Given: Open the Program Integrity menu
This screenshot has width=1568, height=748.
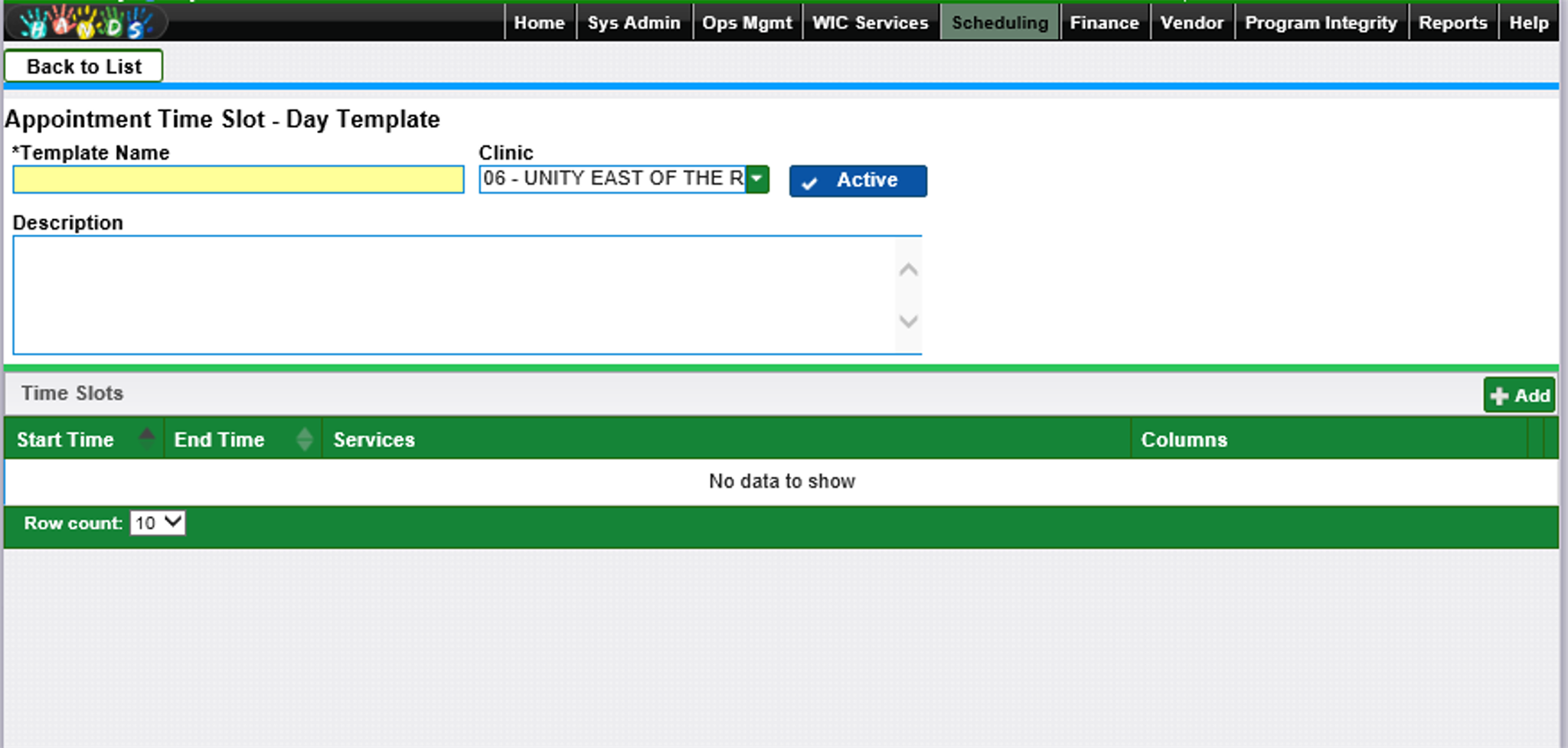Looking at the screenshot, I should [1321, 23].
